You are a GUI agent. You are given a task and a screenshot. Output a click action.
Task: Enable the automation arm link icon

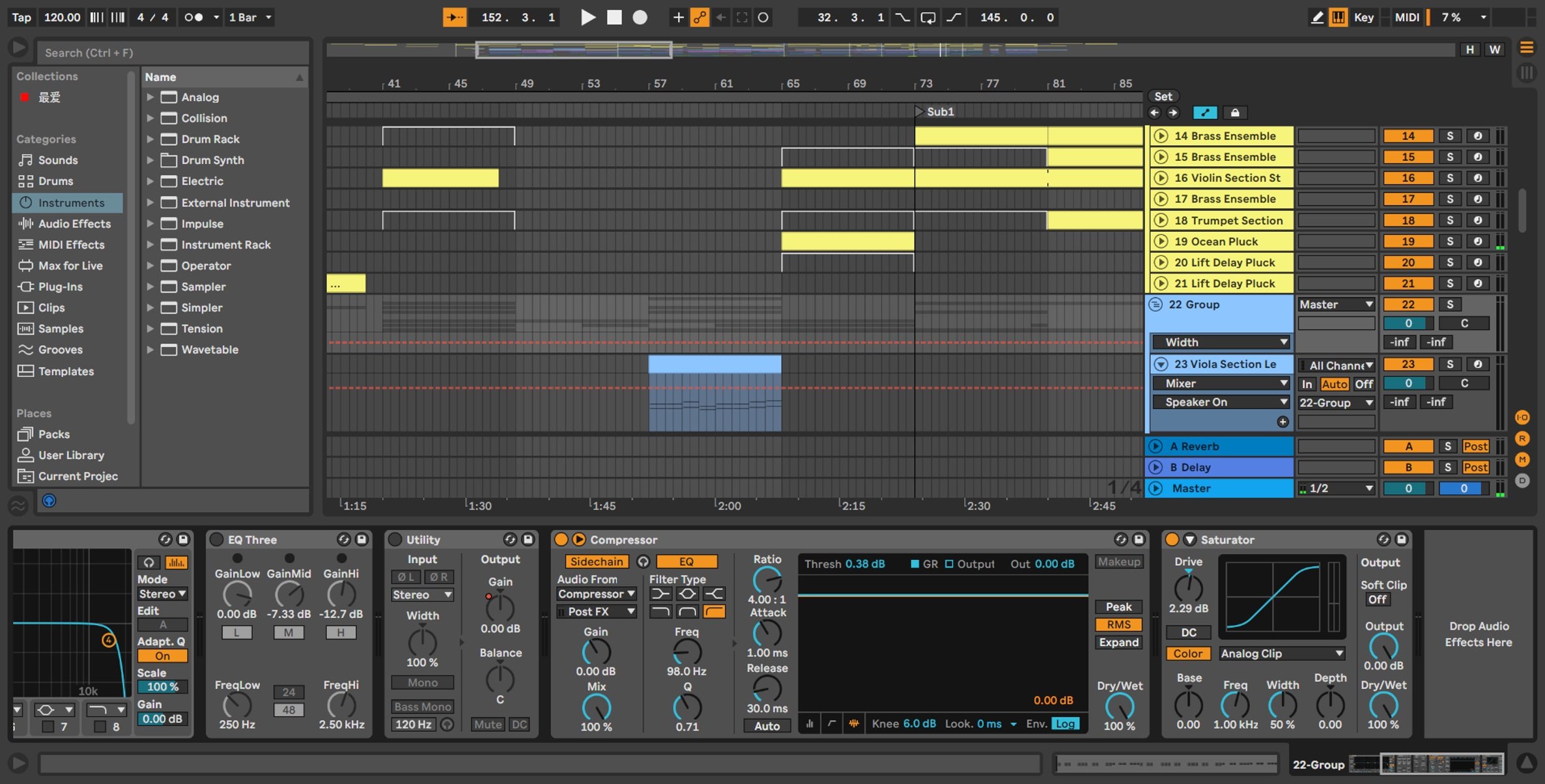[700, 18]
